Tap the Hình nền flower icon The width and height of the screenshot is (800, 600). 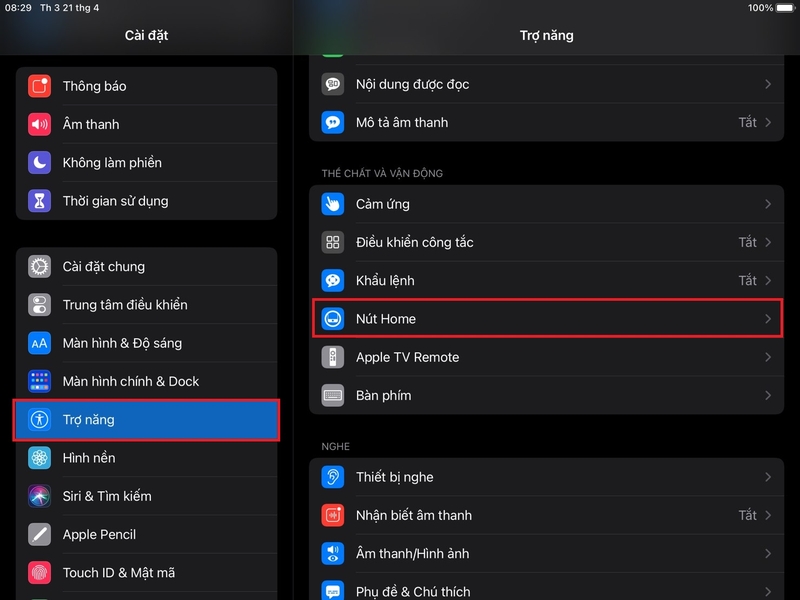tap(39, 458)
